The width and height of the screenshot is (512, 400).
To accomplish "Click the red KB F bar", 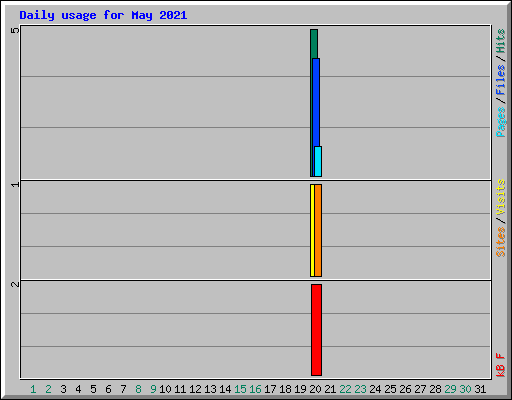I will click(316, 330).
